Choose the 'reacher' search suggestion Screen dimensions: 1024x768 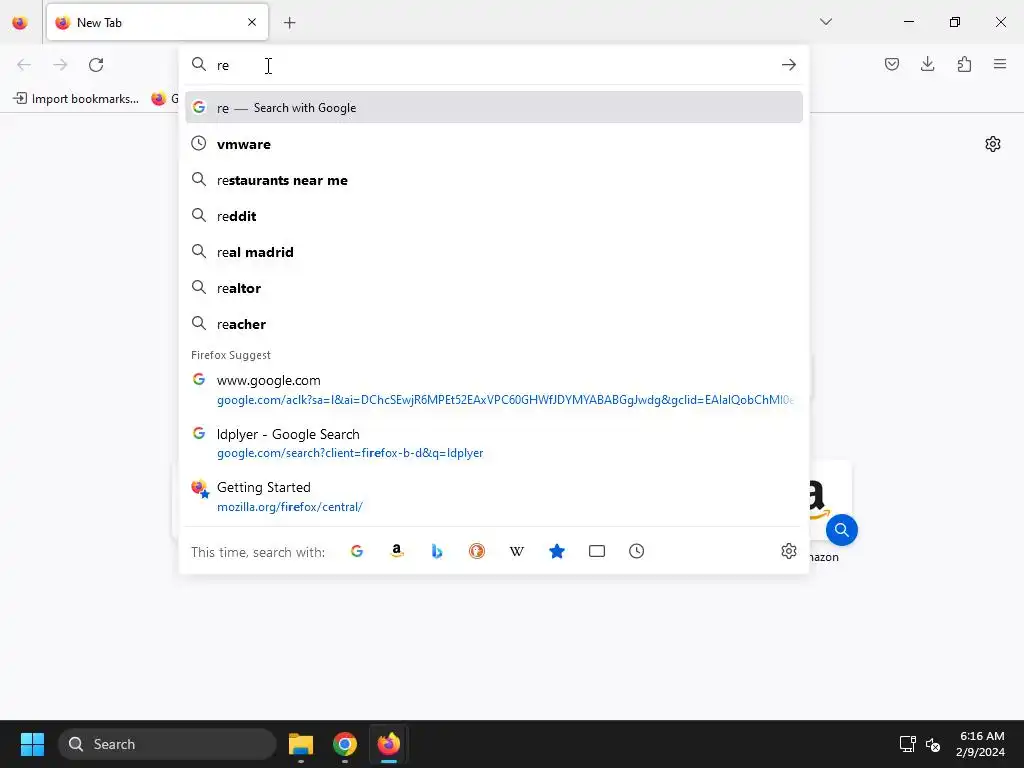click(494, 323)
